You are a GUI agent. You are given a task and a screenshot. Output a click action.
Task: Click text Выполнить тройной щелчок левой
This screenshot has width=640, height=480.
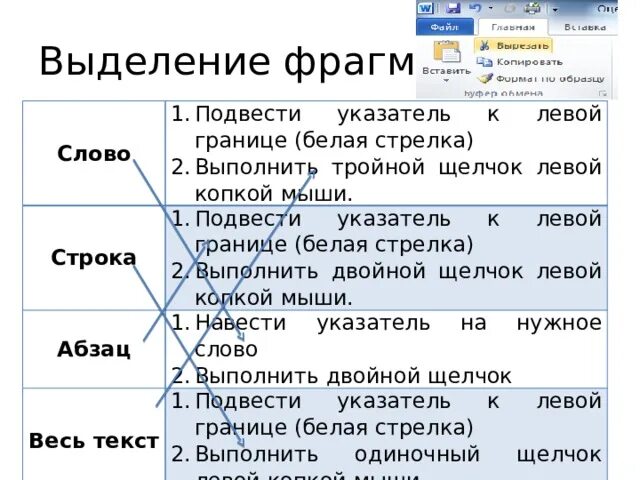point(398,167)
